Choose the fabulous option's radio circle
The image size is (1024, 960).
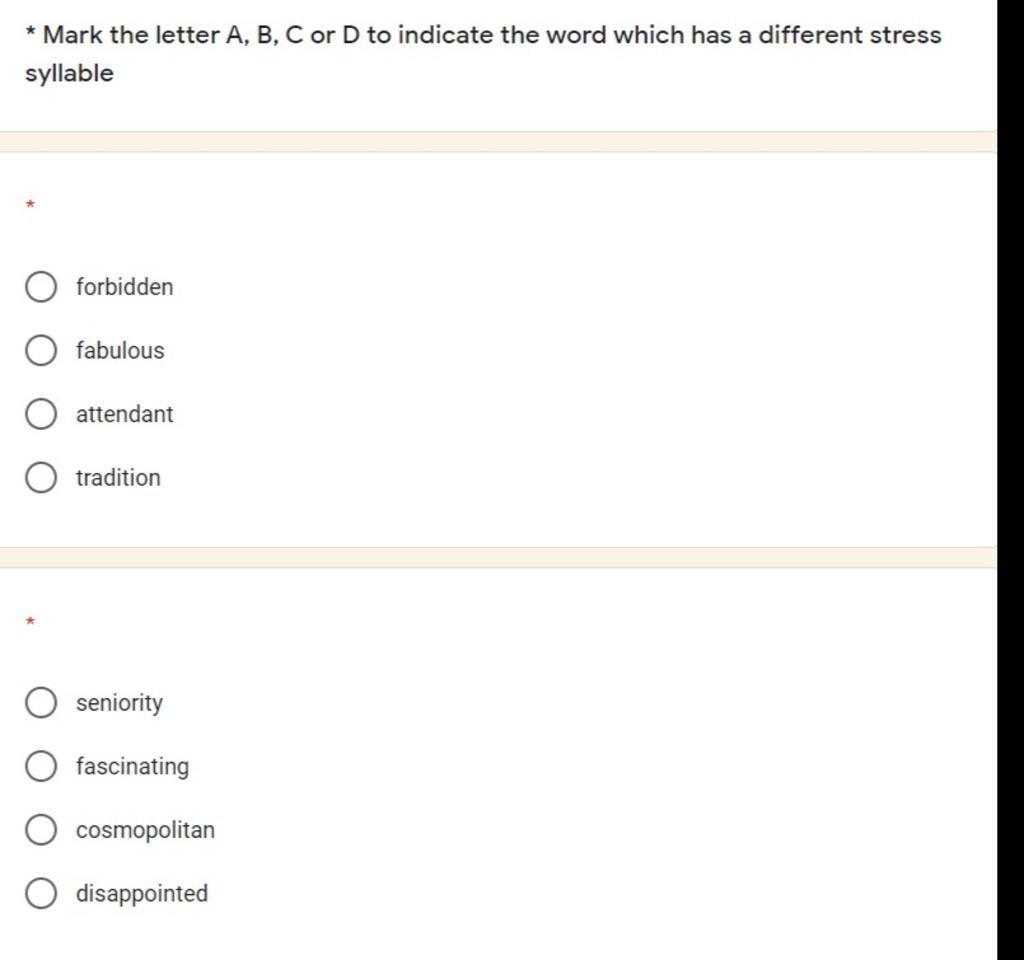pos(40,350)
